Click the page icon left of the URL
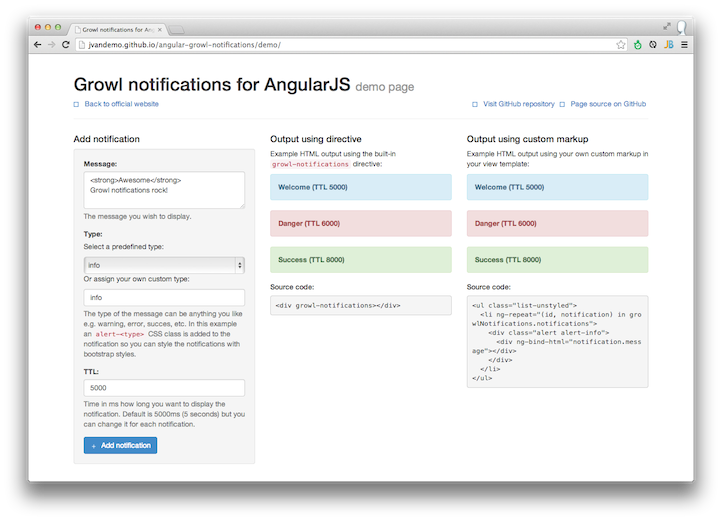The width and height of the screenshot is (722, 521). pyautogui.click(x=82, y=45)
